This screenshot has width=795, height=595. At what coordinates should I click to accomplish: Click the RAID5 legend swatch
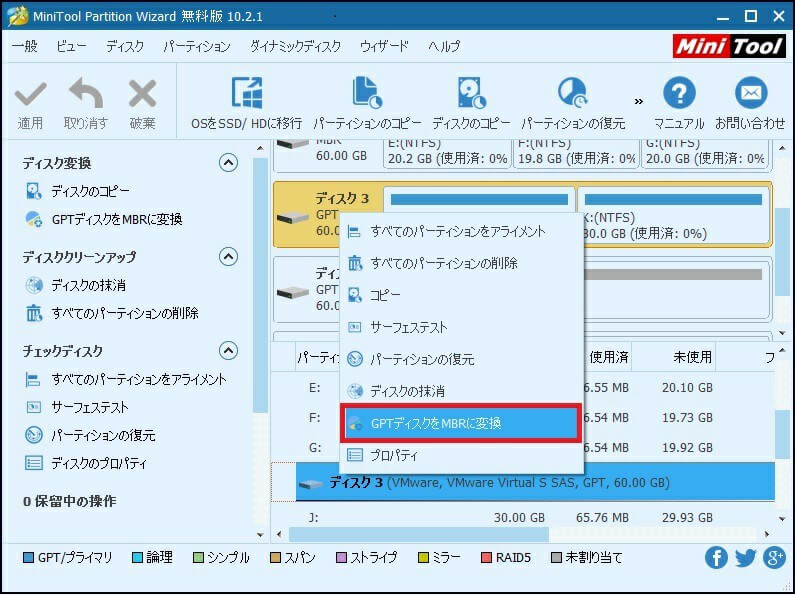point(486,559)
